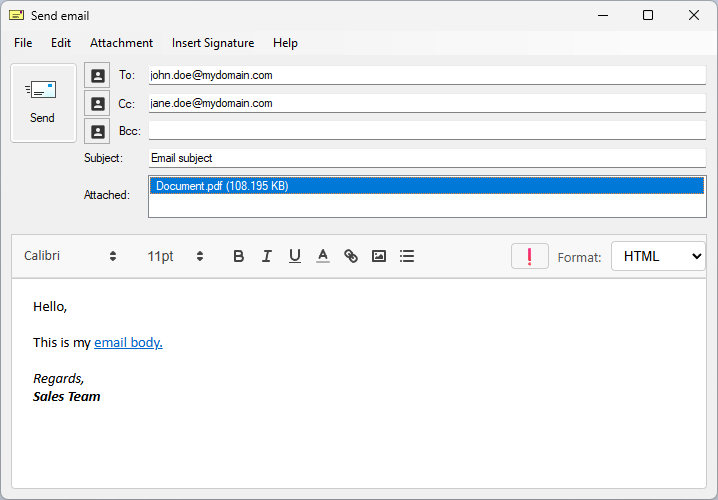Open the Attachment menu

coord(121,43)
